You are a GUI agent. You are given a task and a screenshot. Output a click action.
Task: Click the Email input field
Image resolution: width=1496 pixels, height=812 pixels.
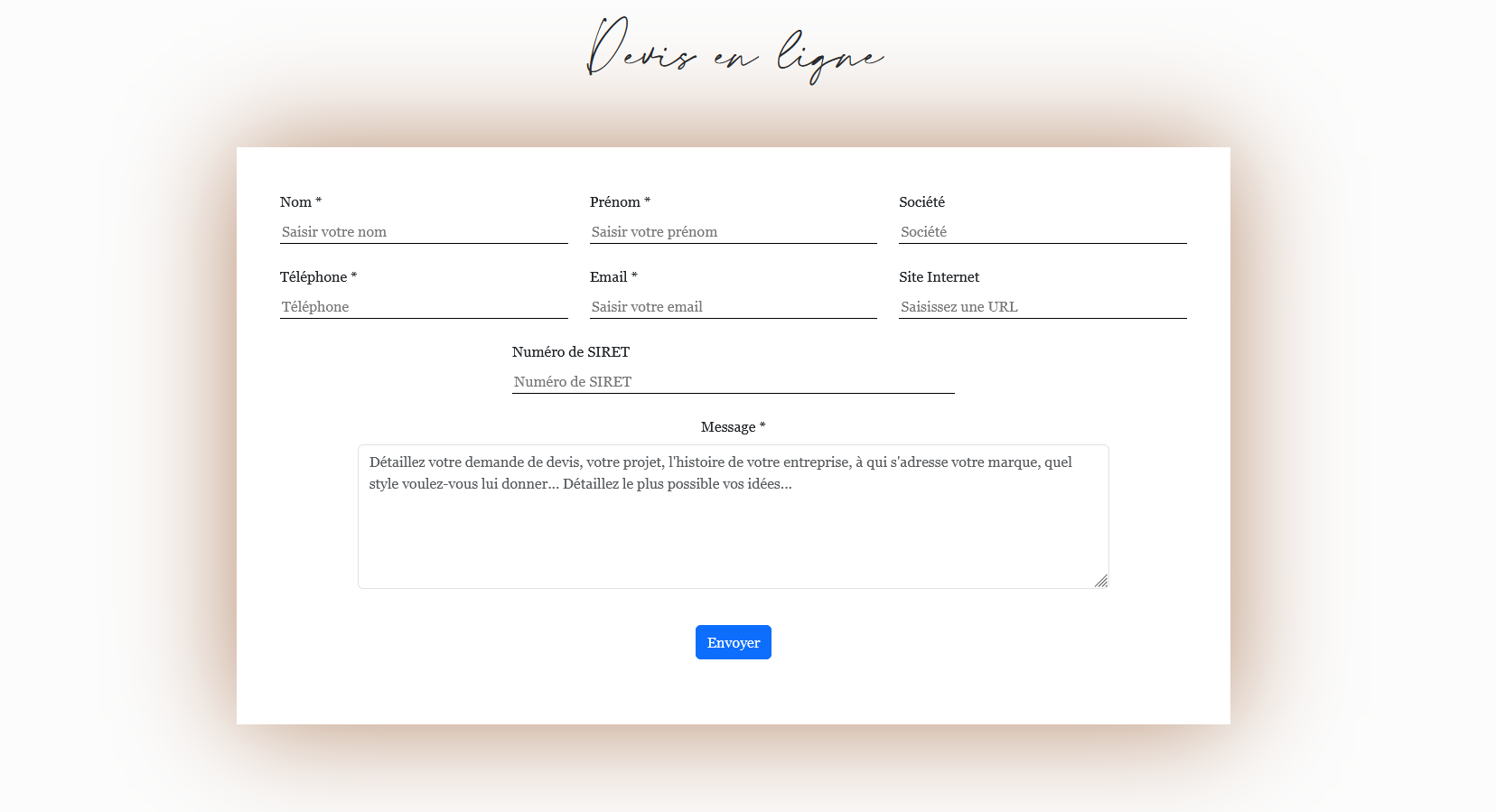coord(733,307)
